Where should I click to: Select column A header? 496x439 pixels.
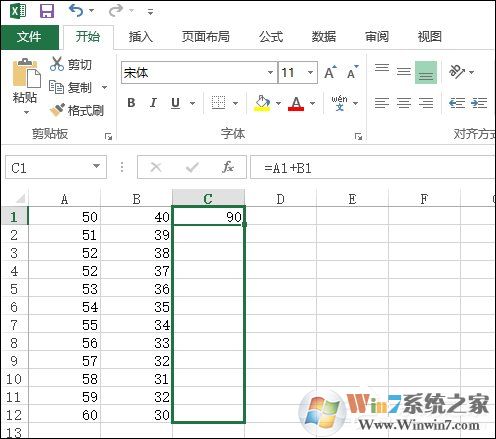(64, 199)
